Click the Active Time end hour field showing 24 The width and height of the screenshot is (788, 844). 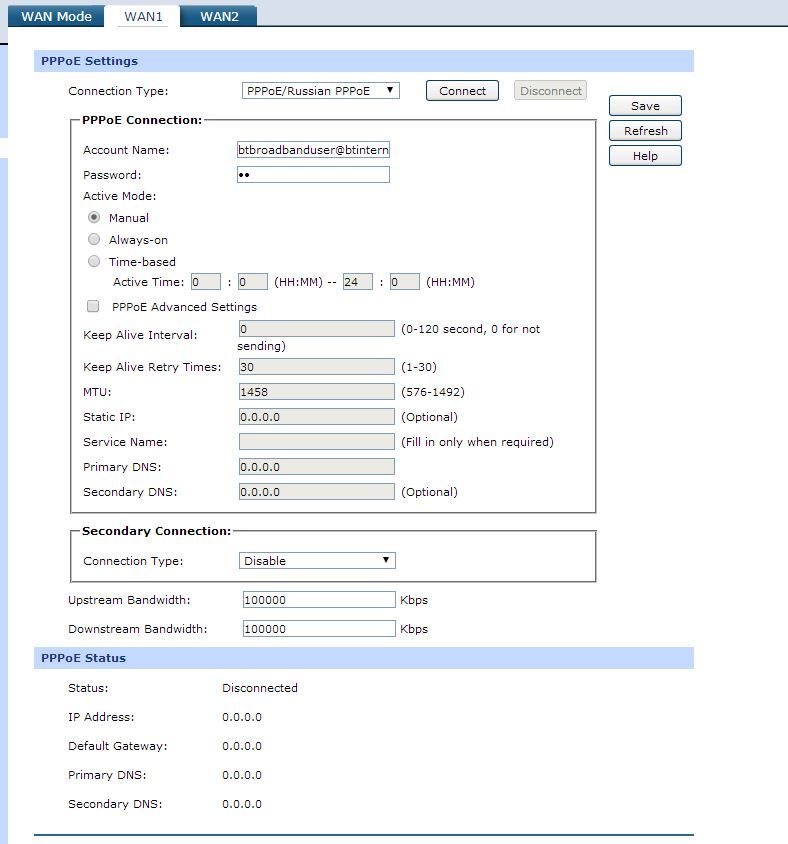[x=358, y=282]
